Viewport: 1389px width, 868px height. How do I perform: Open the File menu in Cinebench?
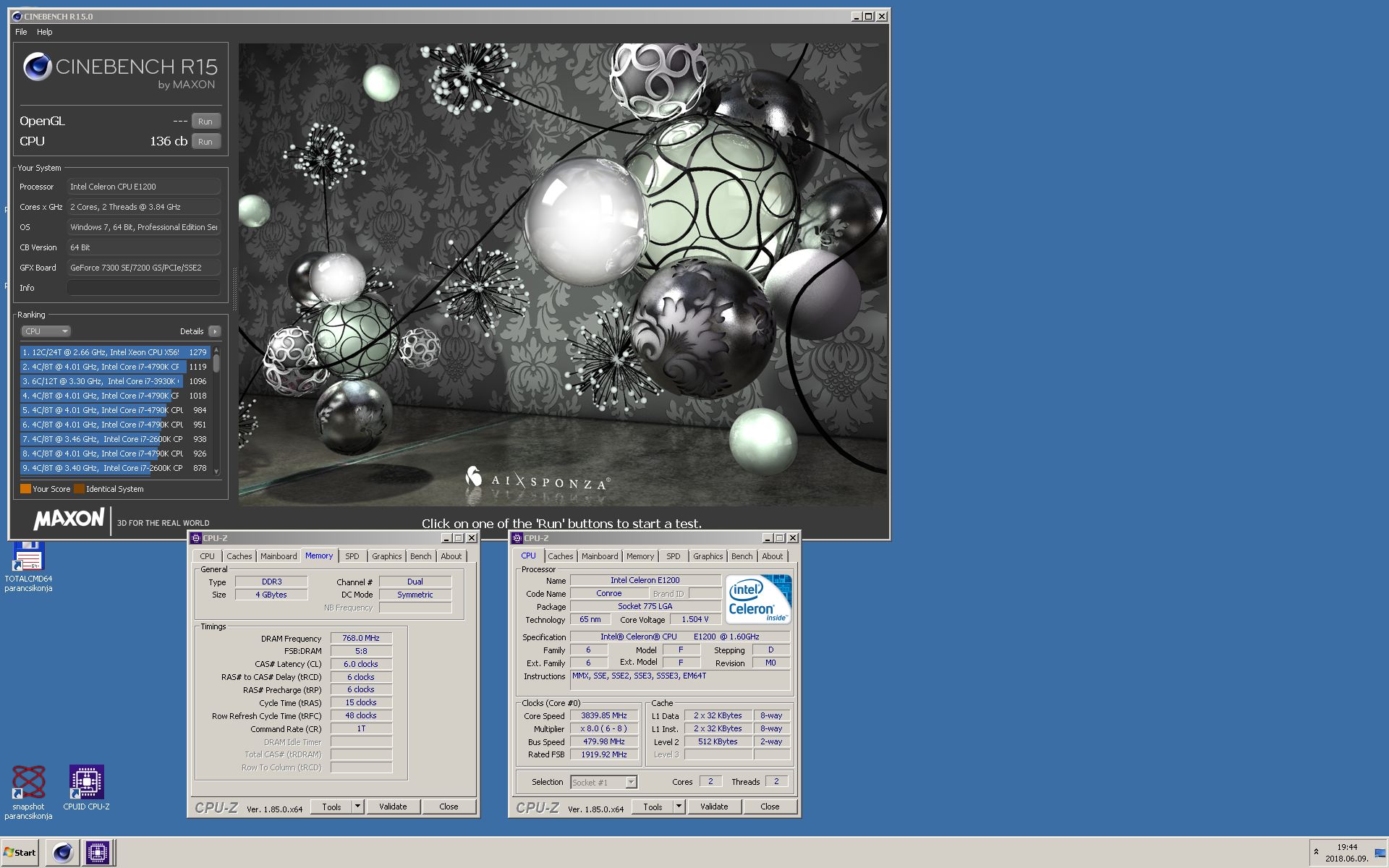click(x=21, y=32)
